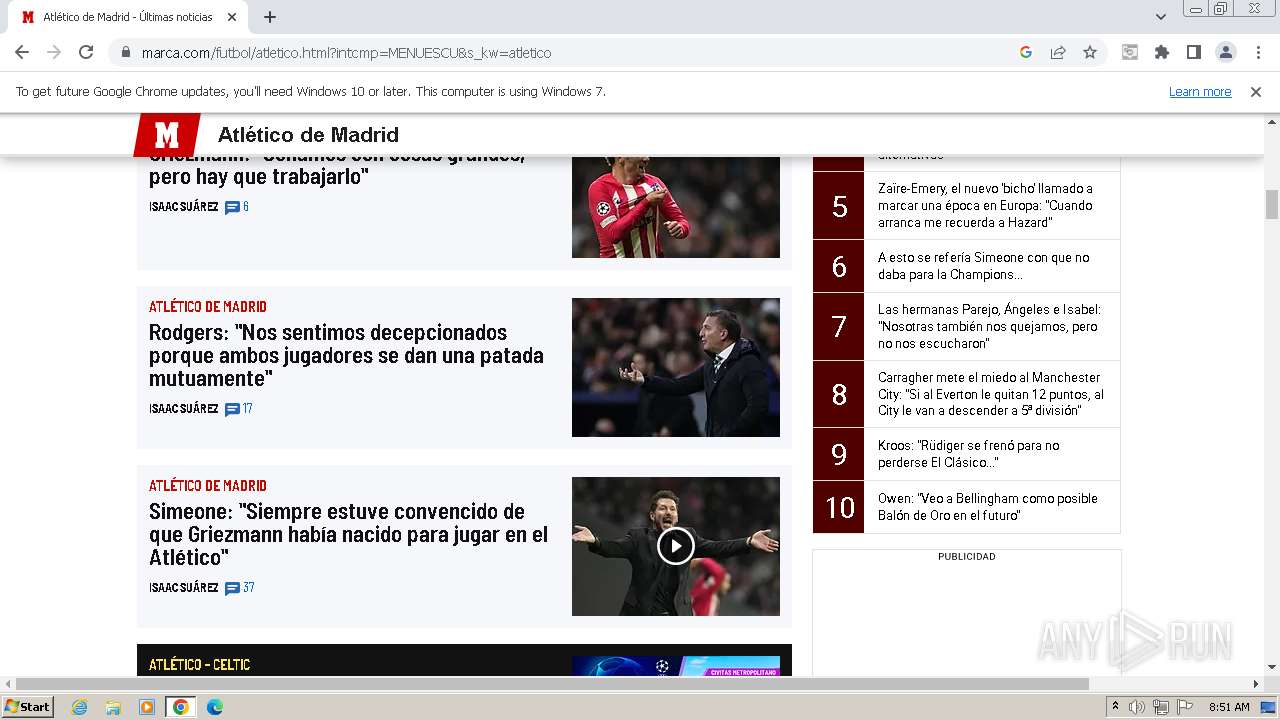Show hidden system tray icons
Viewport: 1280px width, 720px height.
coord(1116,707)
